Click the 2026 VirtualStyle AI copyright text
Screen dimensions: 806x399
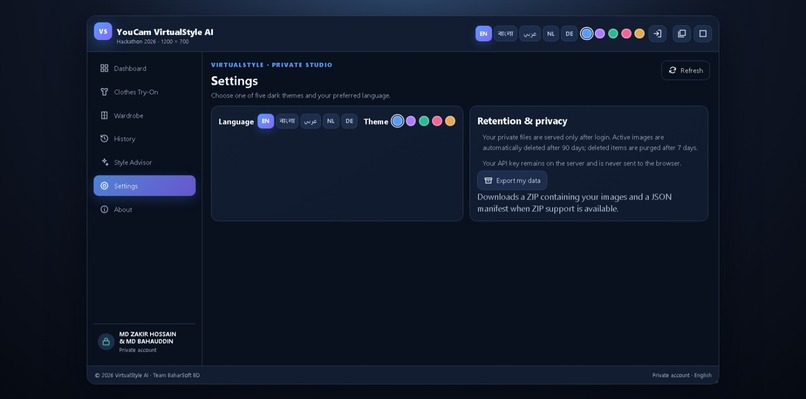tap(147, 375)
